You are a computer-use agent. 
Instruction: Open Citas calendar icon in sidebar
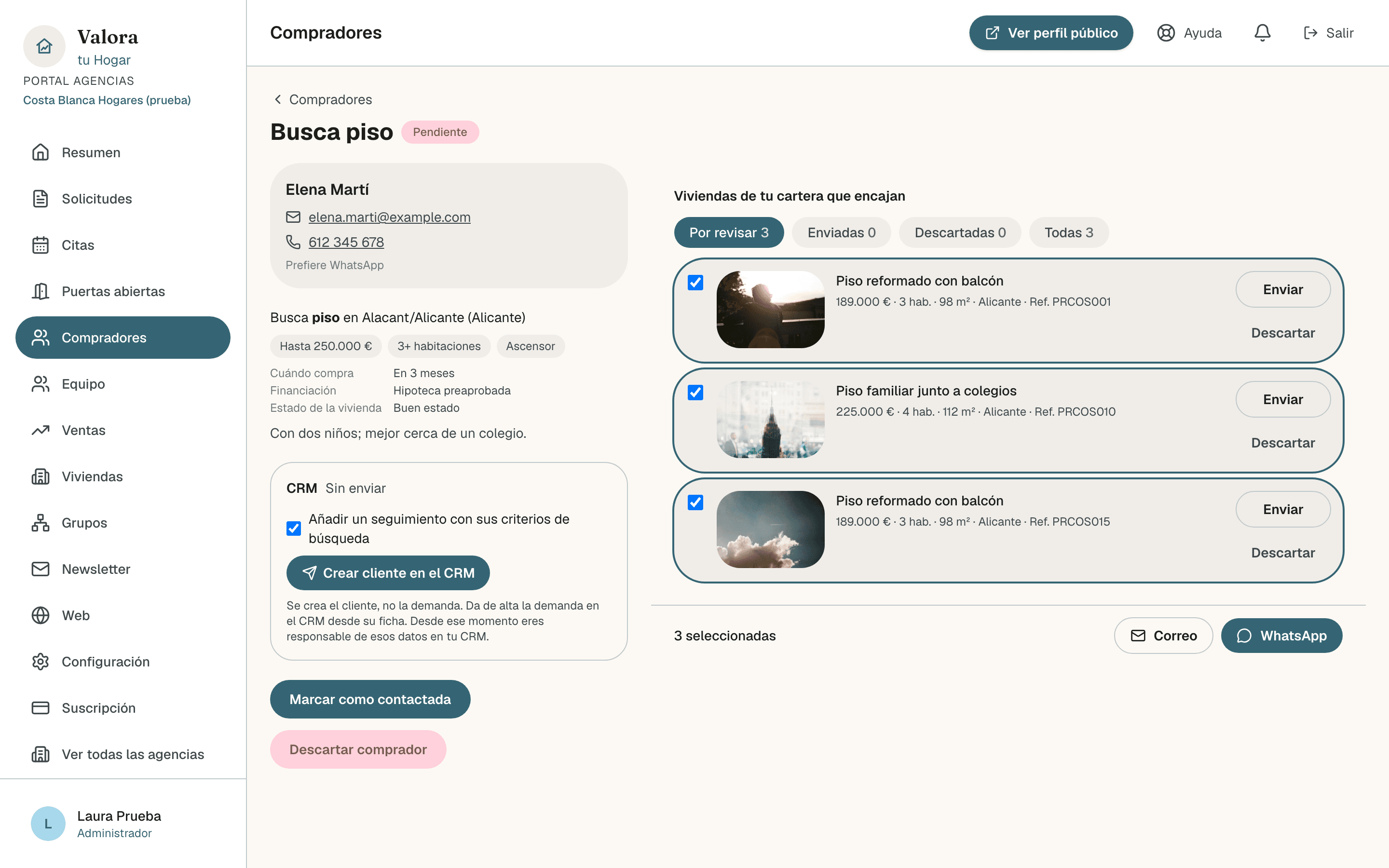click(x=40, y=245)
